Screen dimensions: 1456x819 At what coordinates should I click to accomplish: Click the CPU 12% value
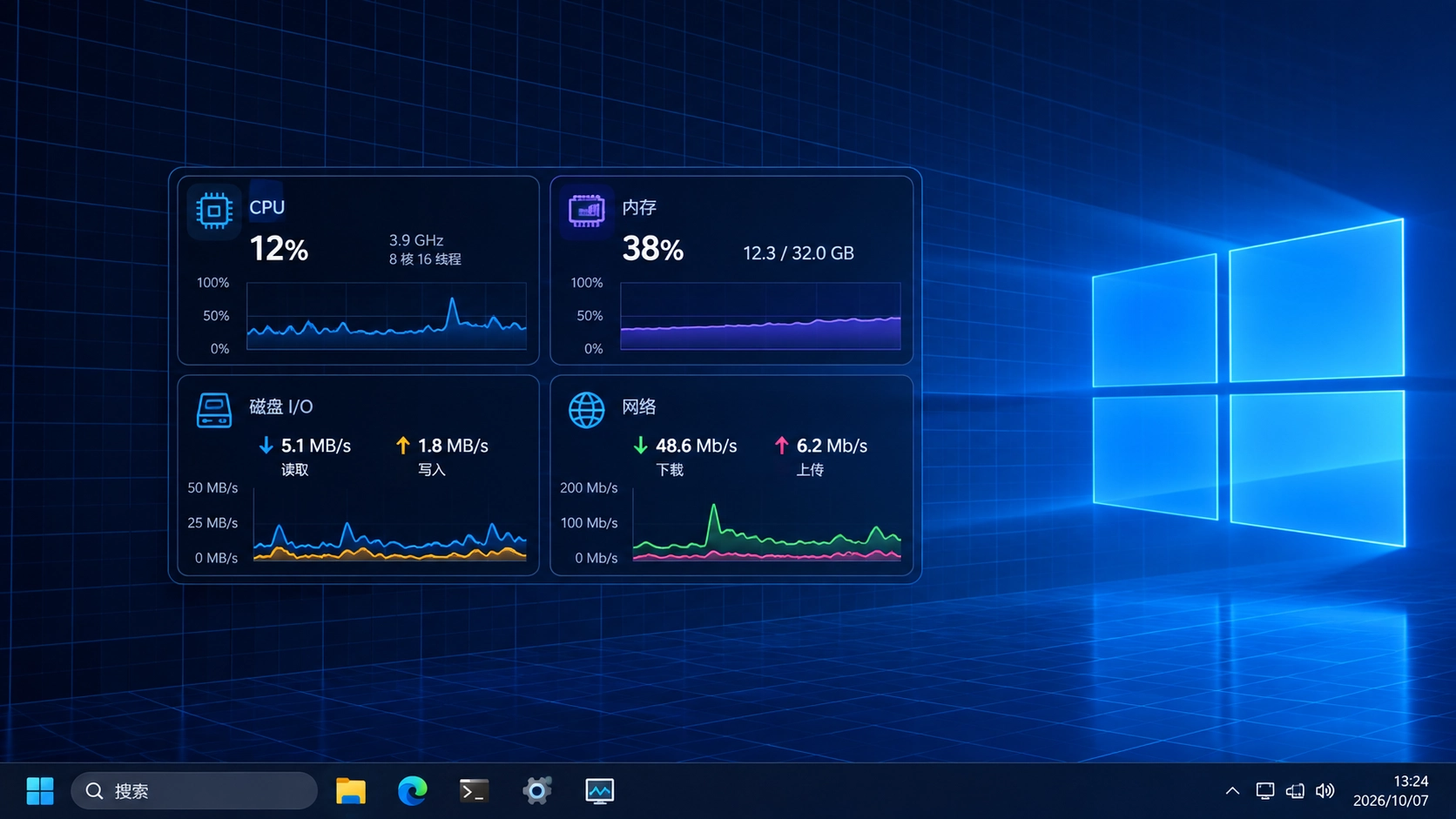[x=279, y=250]
